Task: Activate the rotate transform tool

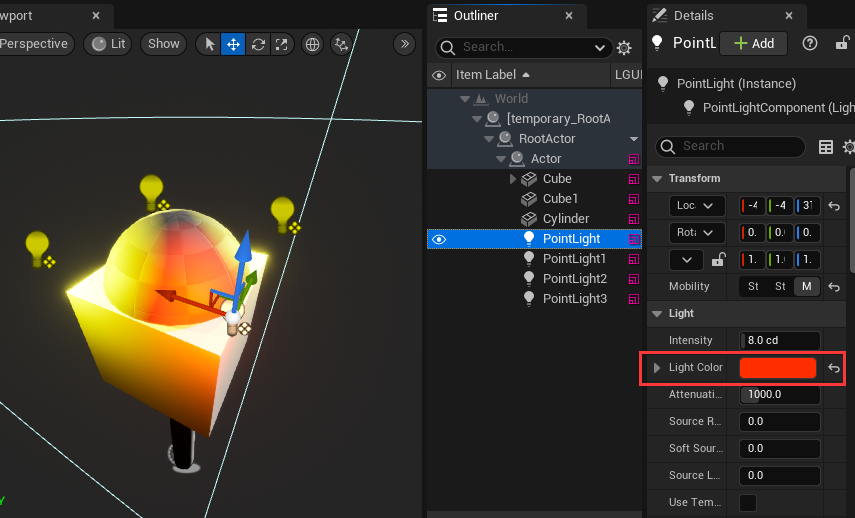Action: (x=258, y=44)
